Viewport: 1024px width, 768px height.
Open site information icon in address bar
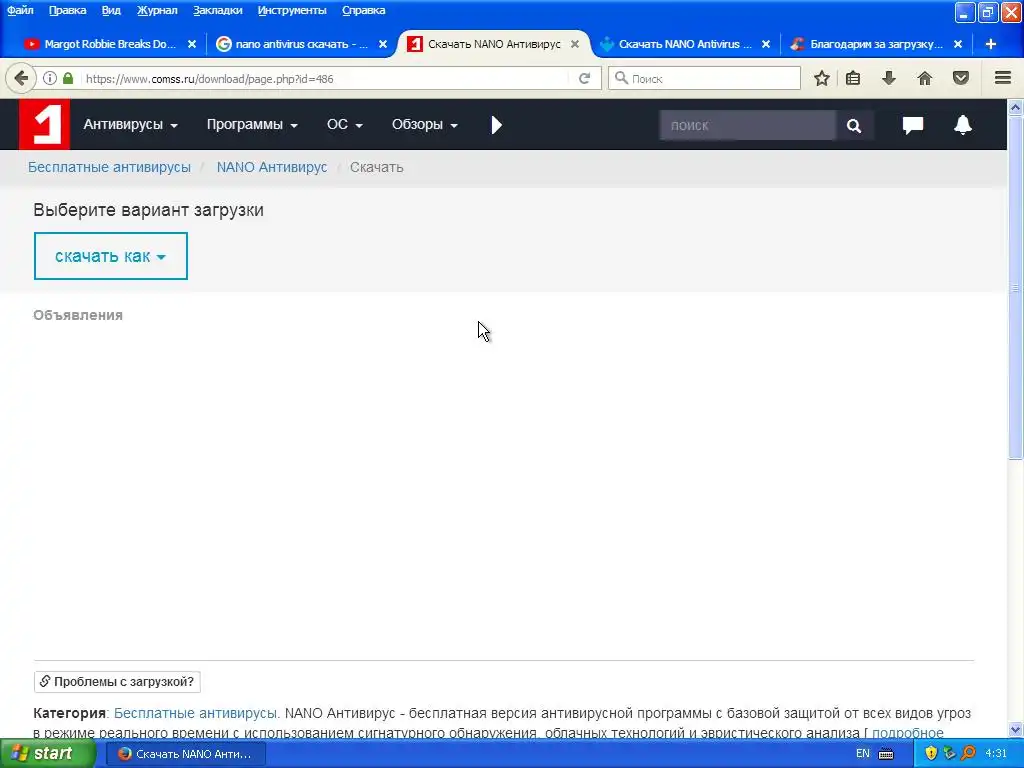pos(50,78)
